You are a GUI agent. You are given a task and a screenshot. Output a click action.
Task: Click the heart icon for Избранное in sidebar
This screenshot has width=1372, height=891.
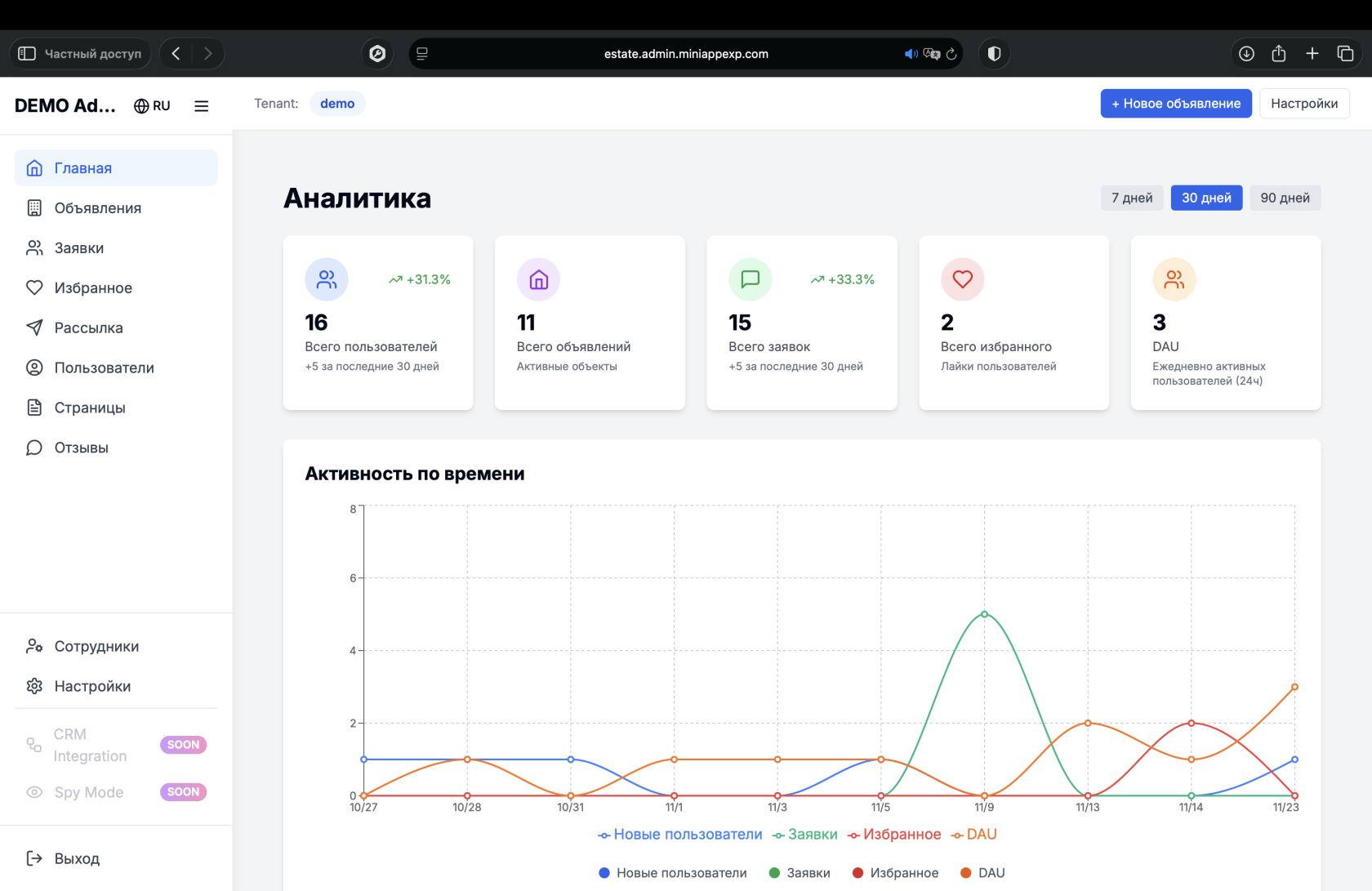pos(34,287)
